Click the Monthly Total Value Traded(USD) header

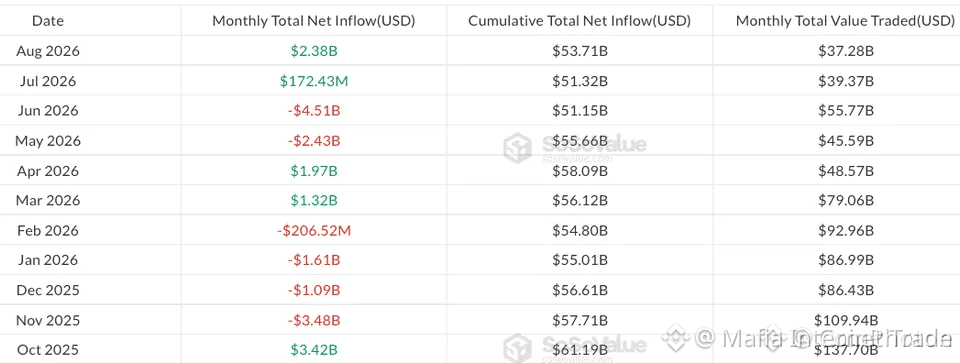(846, 21)
